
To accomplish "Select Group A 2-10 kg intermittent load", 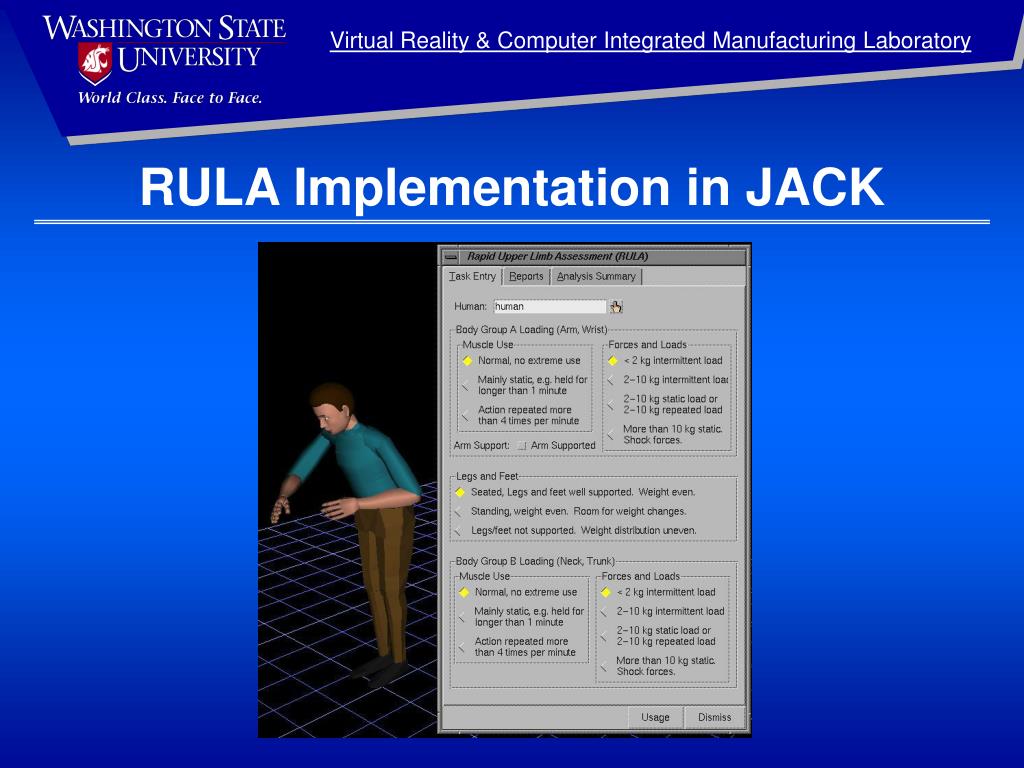I will [x=668, y=379].
